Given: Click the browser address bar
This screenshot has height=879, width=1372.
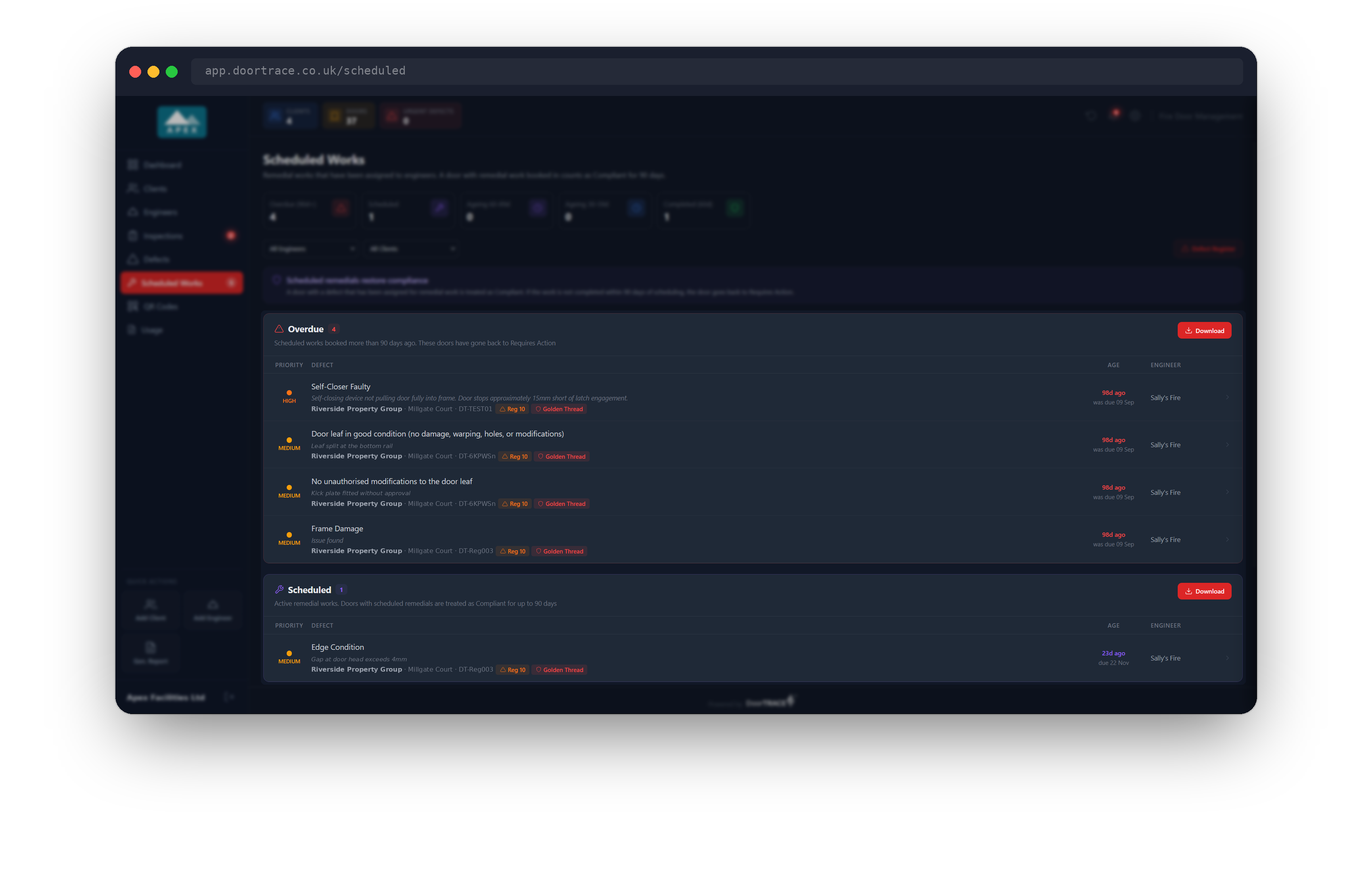Looking at the screenshot, I should point(717,71).
